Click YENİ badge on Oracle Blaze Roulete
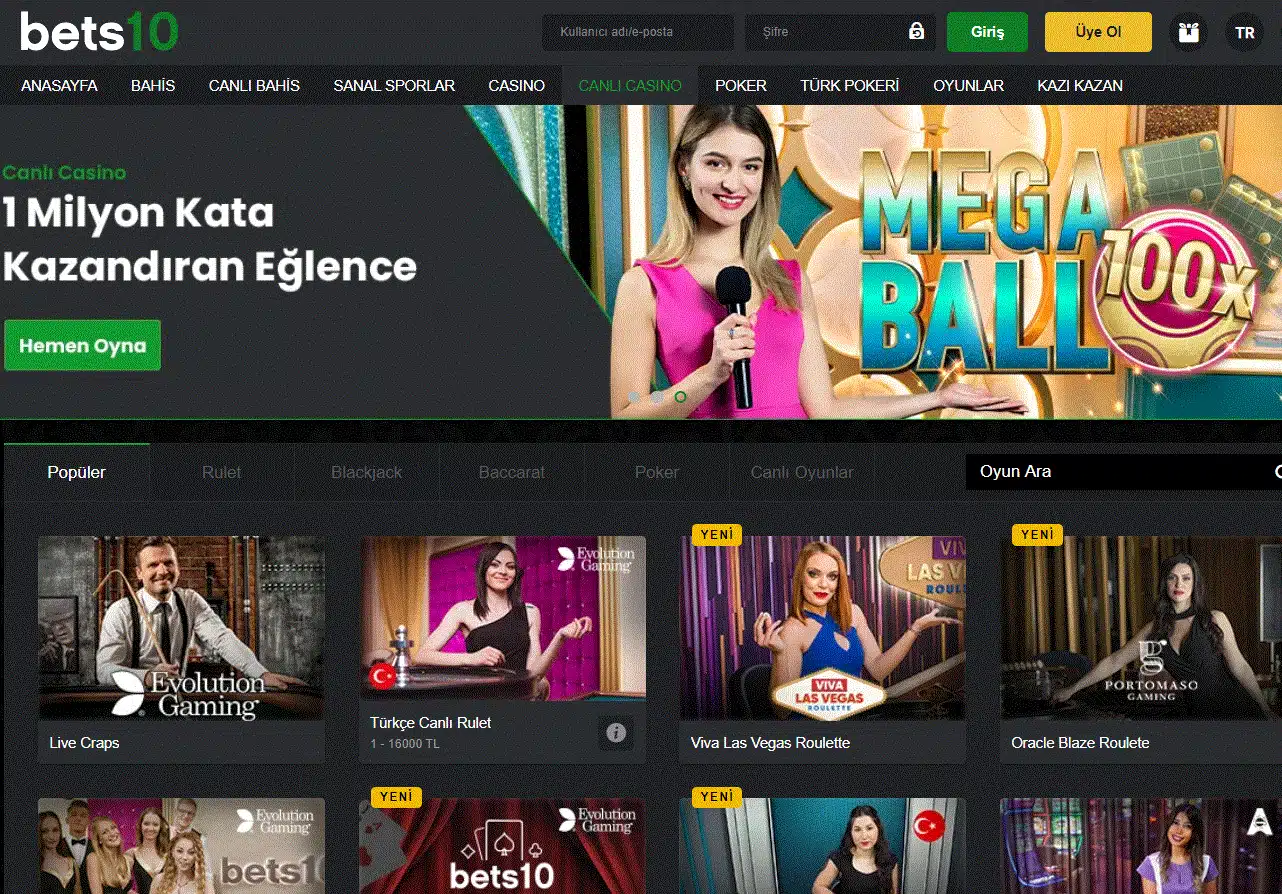This screenshot has width=1282, height=894. coord(1037,535)
